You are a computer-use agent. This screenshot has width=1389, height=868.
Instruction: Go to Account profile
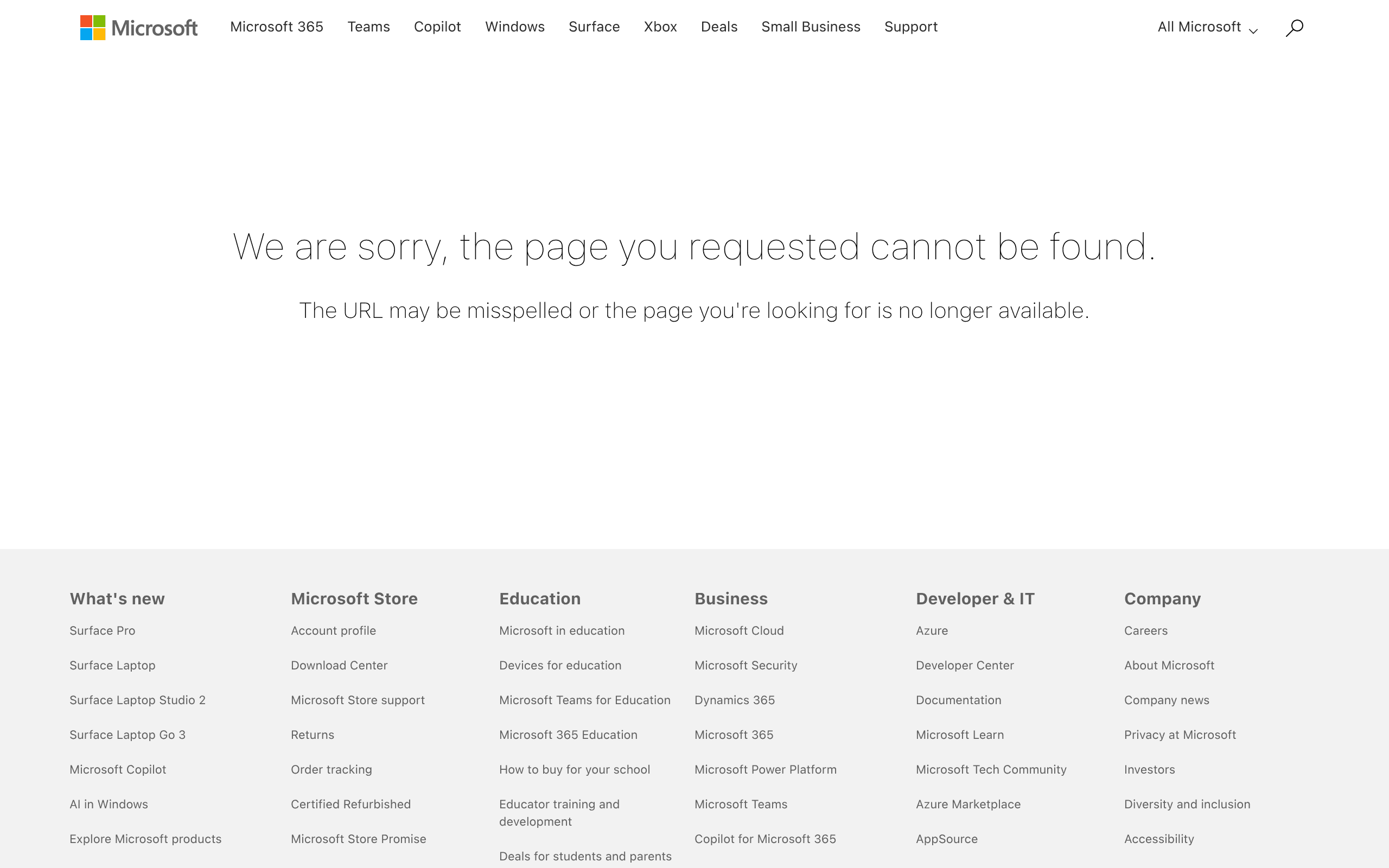(x=334, y=630)
